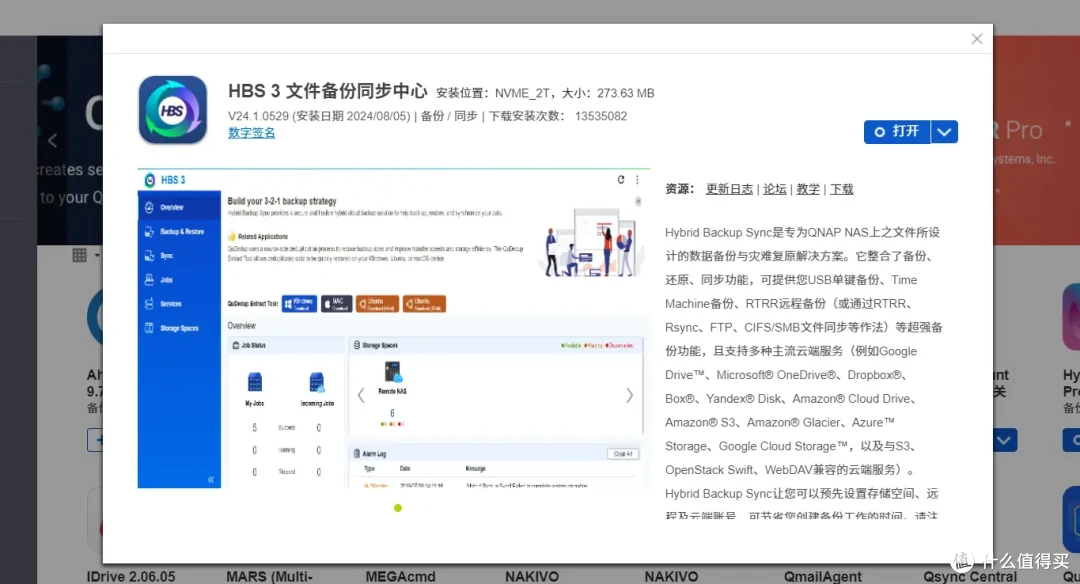The height and width of the screenshot is (584, 1080).
Task: Select Storage Spaces in HBS sidebar
Action: click(179, 328)
